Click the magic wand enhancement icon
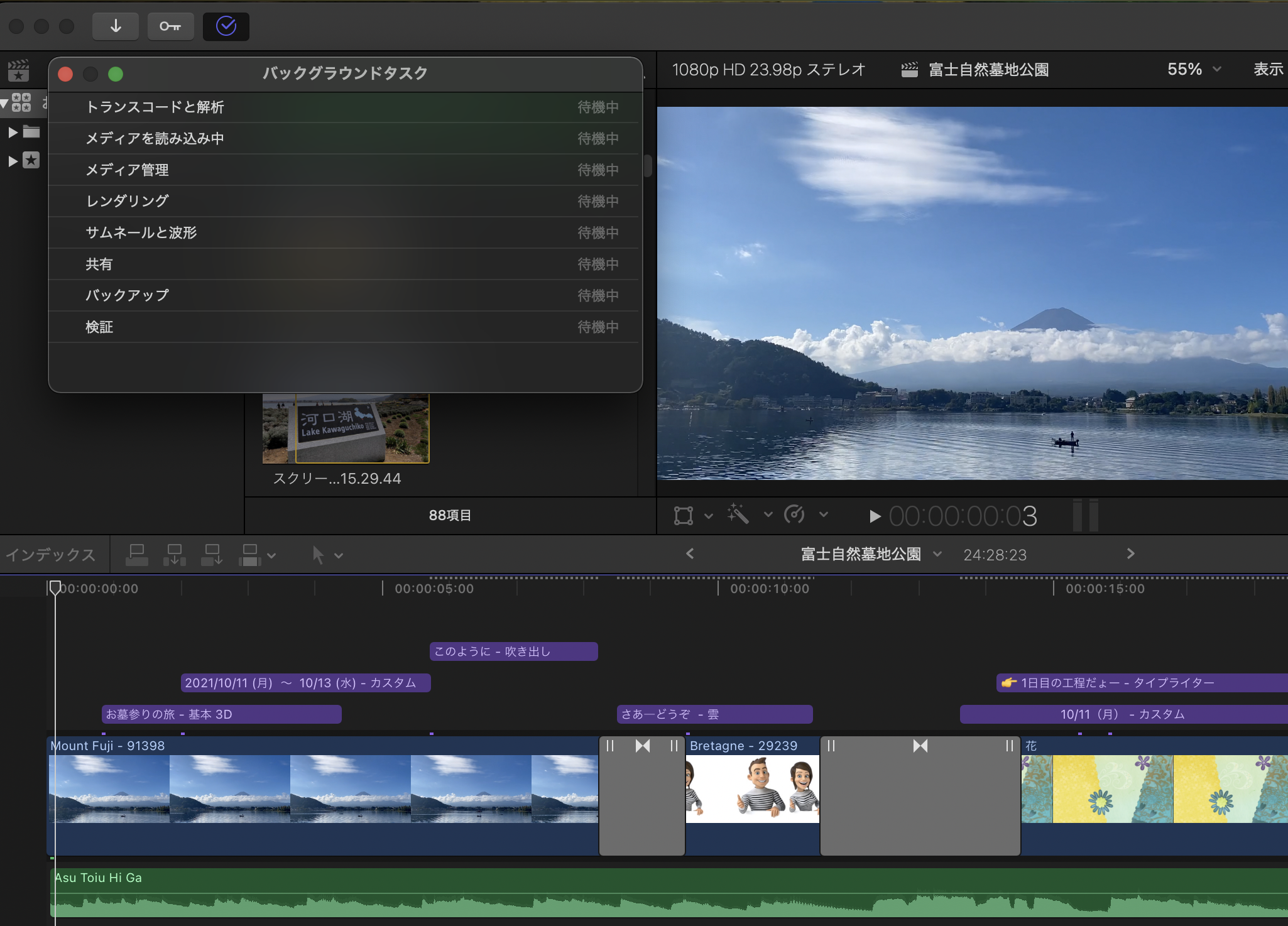Screen dimensions: 1288x926 click(738, 515)
